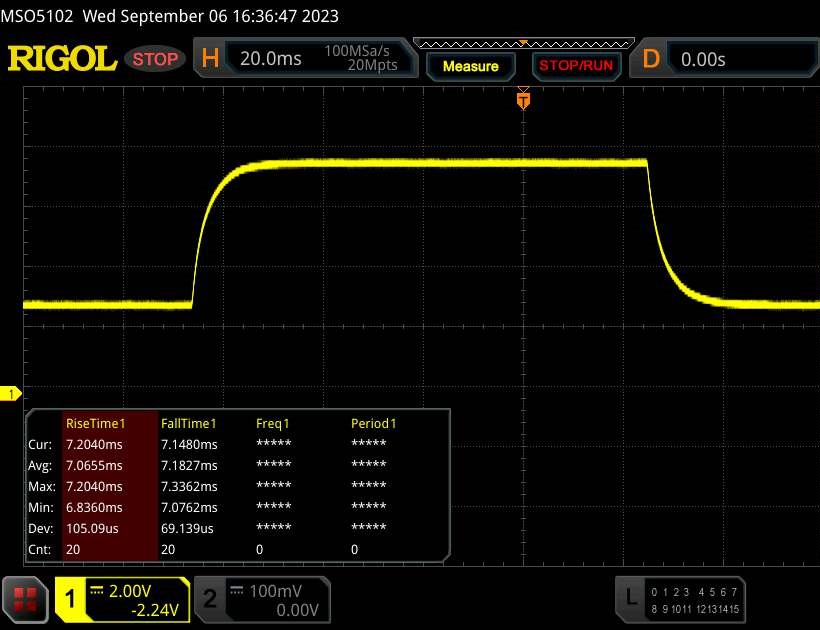Screen dimensions: 820x630
Task: Select the RiseTime1 measurement column header
Action: [98, 423]
